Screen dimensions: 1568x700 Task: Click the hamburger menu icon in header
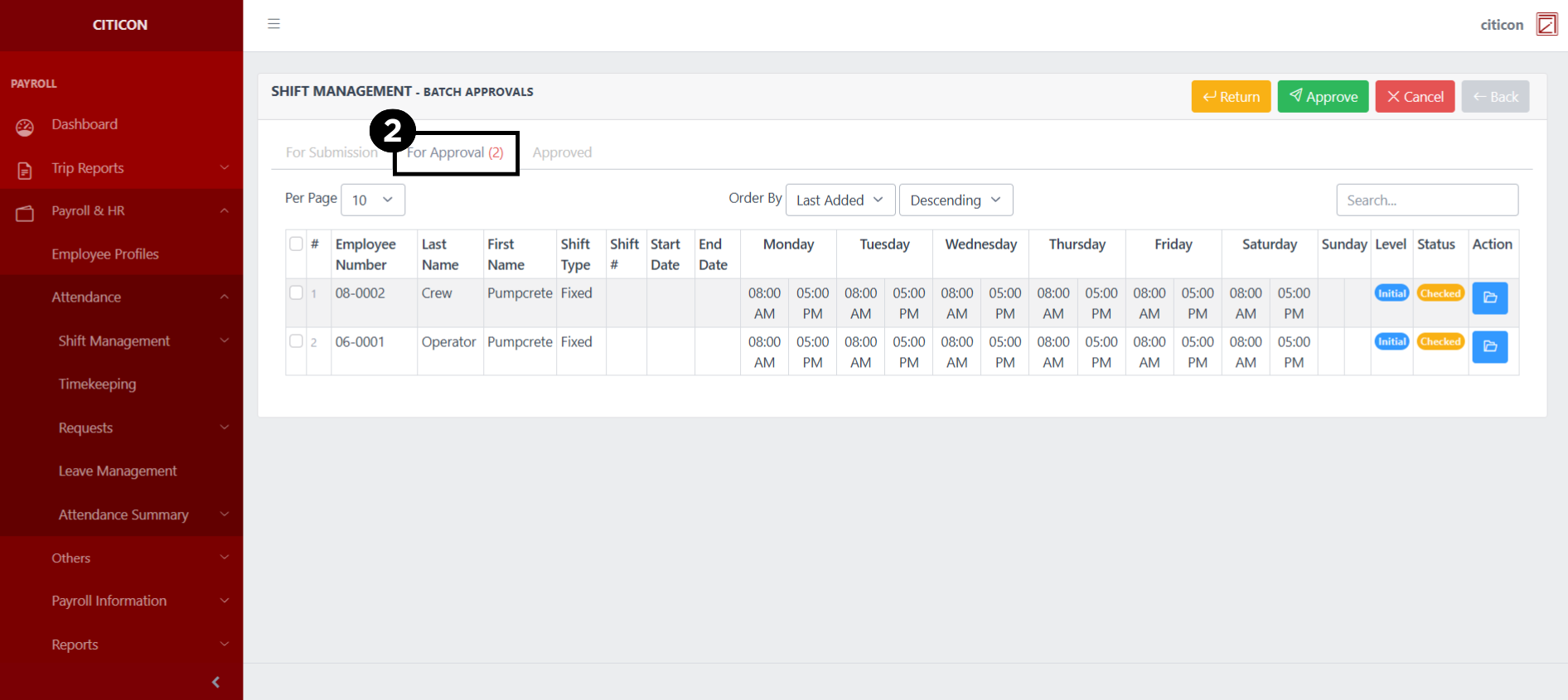click(273, 24)
